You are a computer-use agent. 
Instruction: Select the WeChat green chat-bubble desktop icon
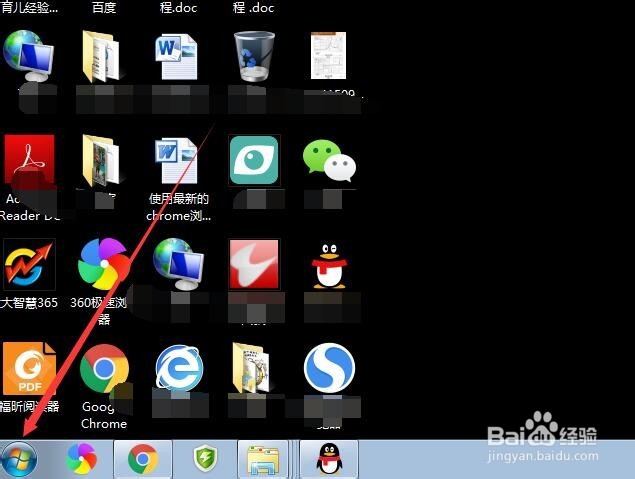[x=329, y=160]
